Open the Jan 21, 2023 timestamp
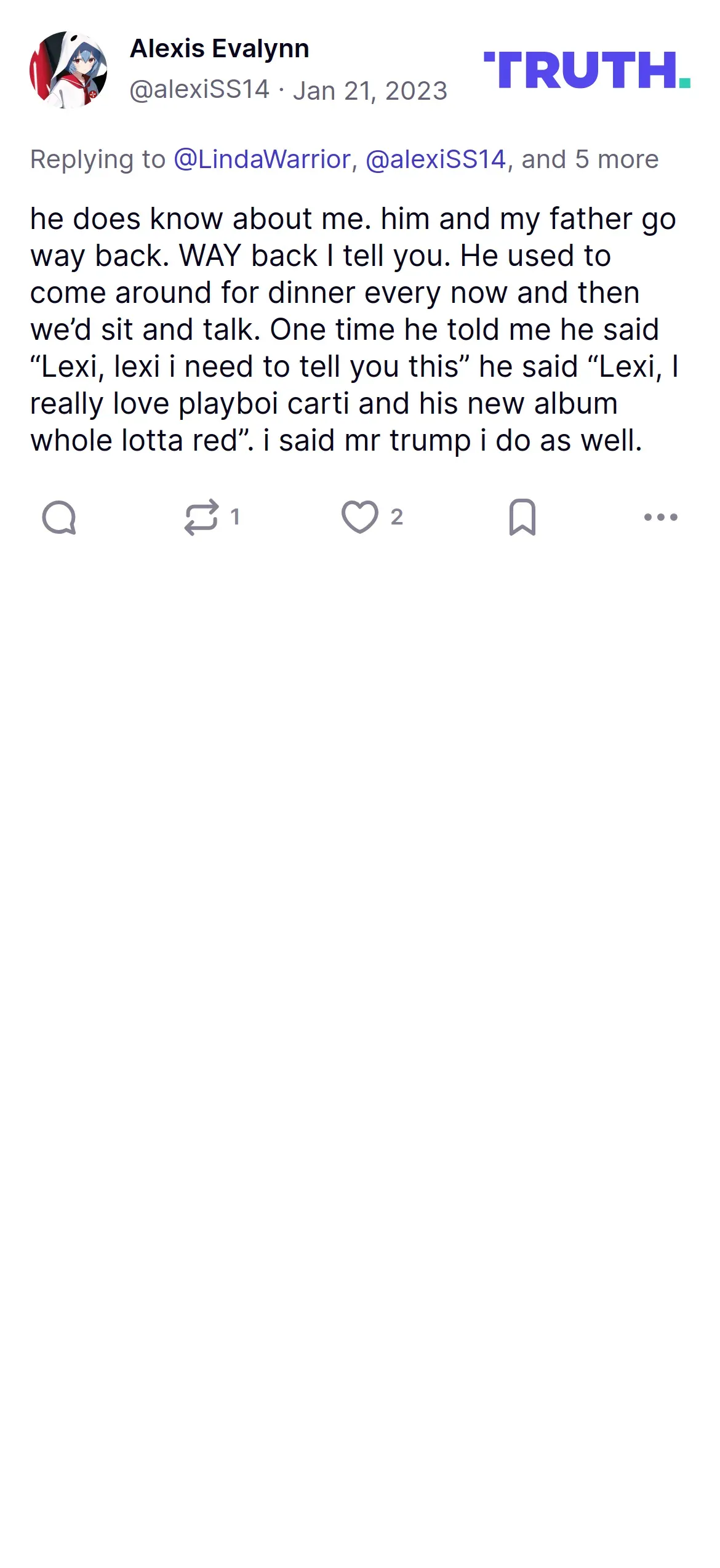Screen dimensions: 720x1568 [370, 91]
